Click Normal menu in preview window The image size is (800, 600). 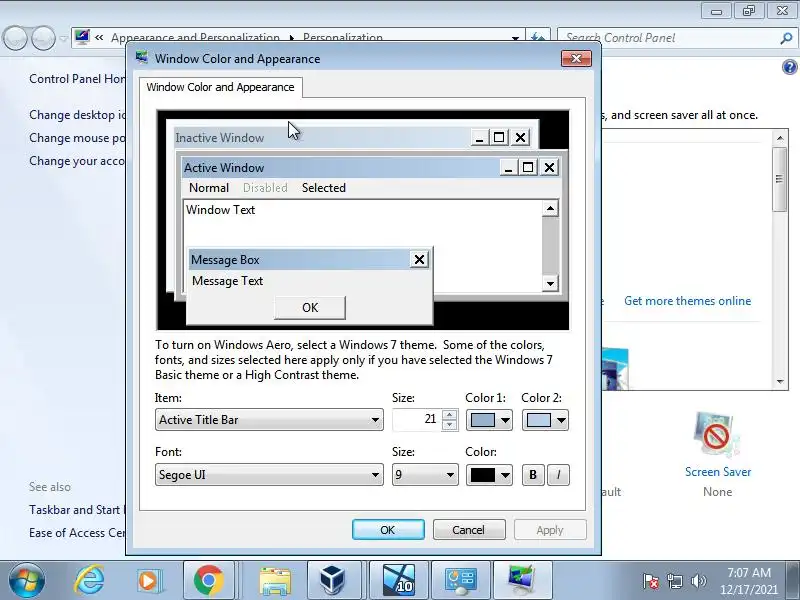pos(209,188)
